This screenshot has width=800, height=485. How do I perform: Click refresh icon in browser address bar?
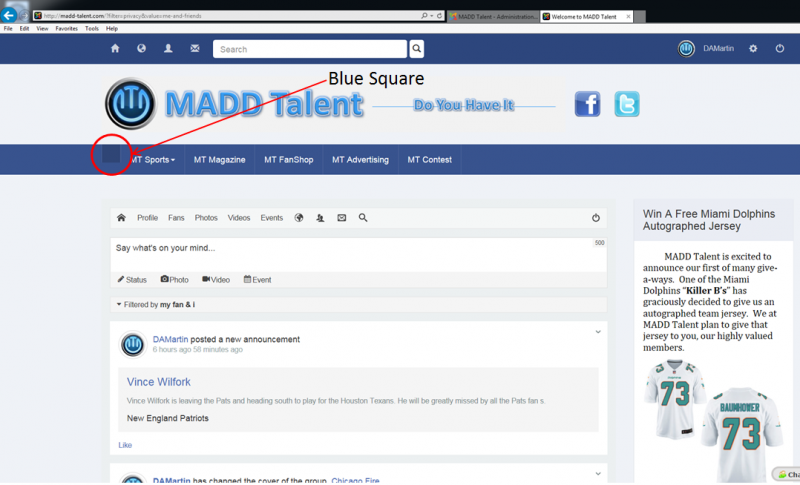[x=439, y=16]
